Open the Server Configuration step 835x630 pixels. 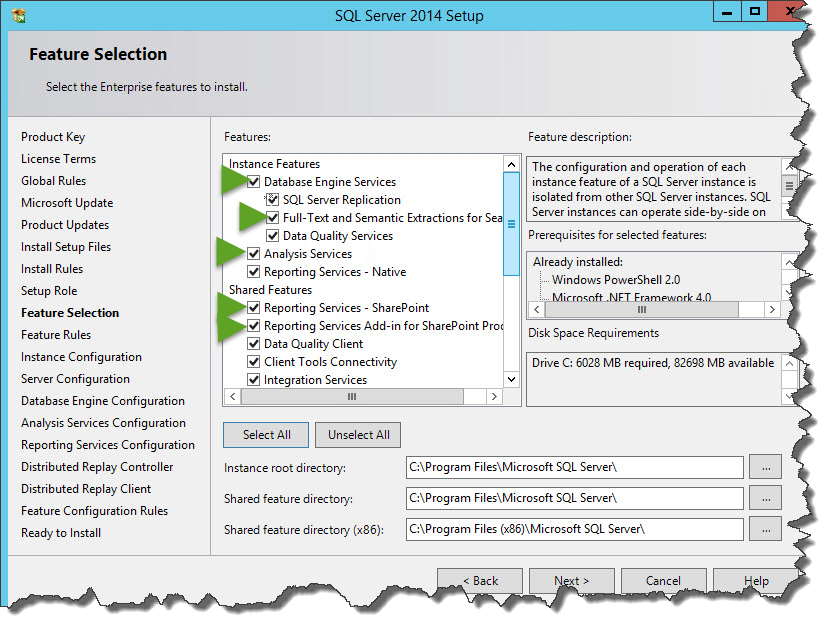tap(75, 379)
